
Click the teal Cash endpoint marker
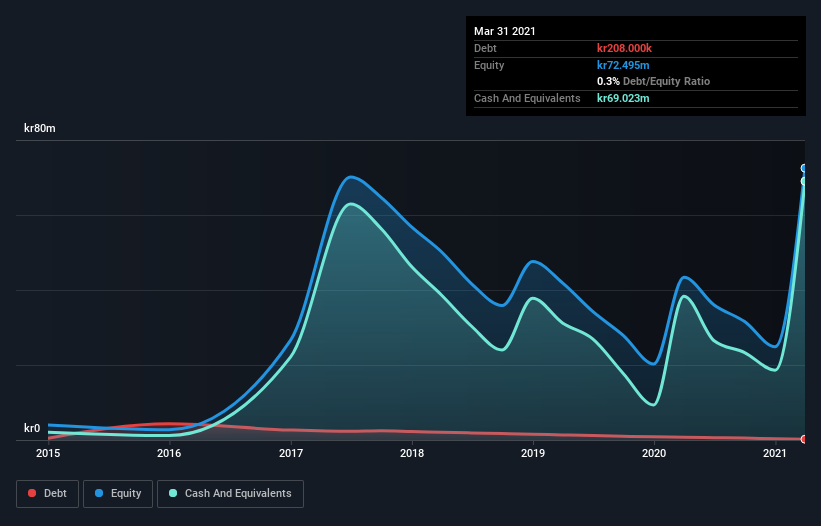[804, 181]
